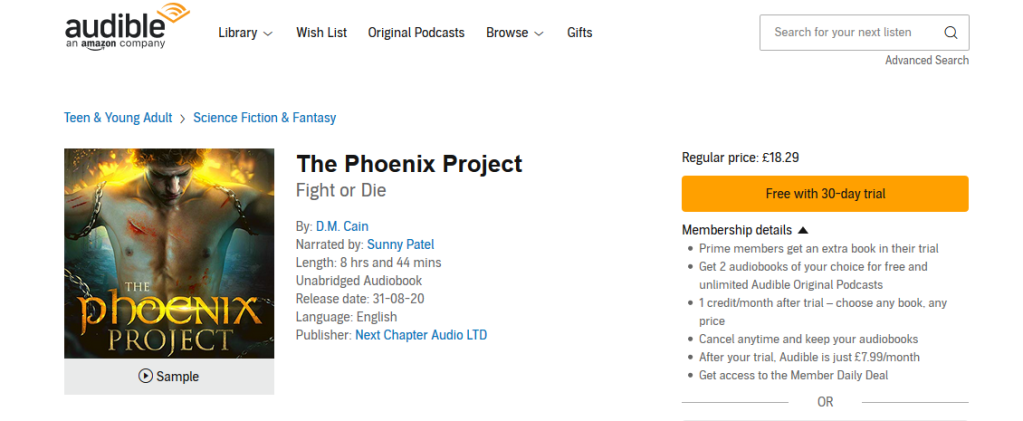The width and height of the screenshot is (1023, 421).
Task: Play the audiobook Sample
Action: pos(169,377)
